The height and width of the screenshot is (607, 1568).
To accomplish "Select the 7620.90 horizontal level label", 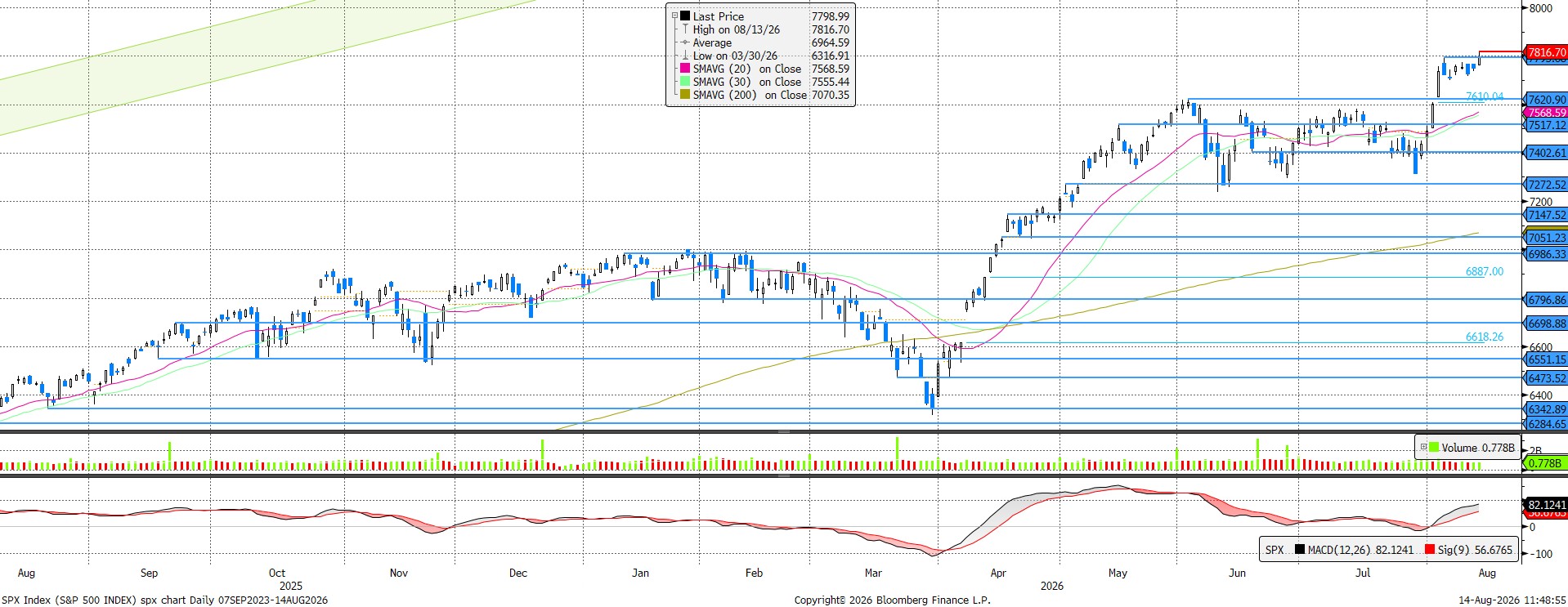I will [1546, 100].
